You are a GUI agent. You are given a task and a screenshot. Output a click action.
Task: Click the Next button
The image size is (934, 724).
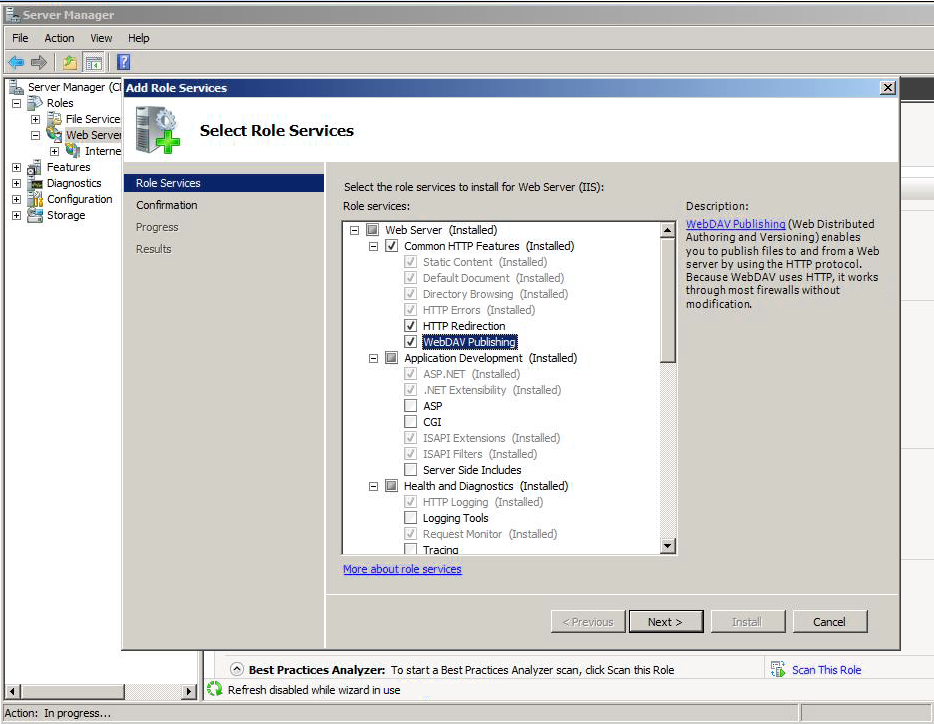(664, 622)
